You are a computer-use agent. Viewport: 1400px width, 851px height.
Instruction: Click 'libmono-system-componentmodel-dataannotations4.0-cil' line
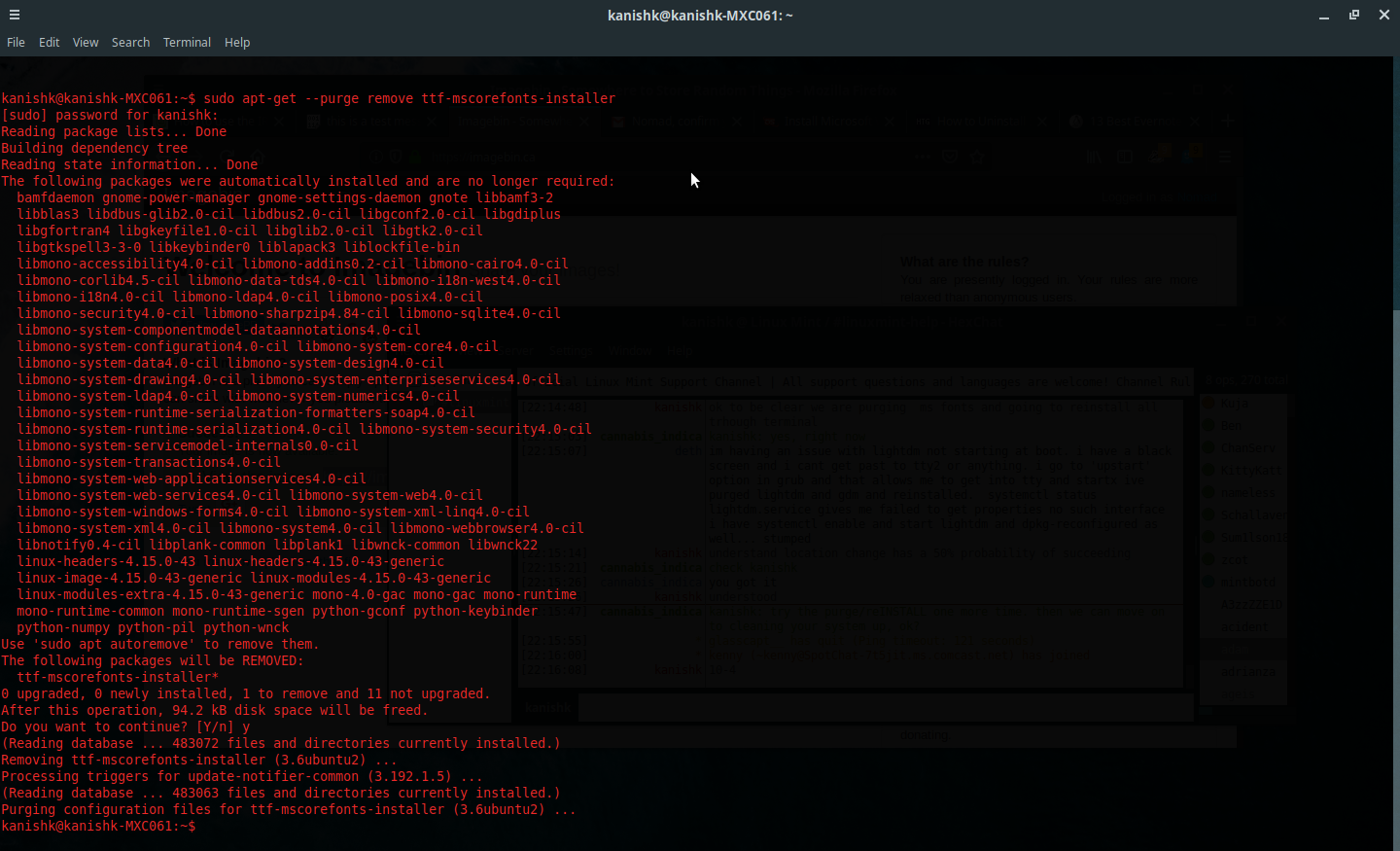coord(219,330)
